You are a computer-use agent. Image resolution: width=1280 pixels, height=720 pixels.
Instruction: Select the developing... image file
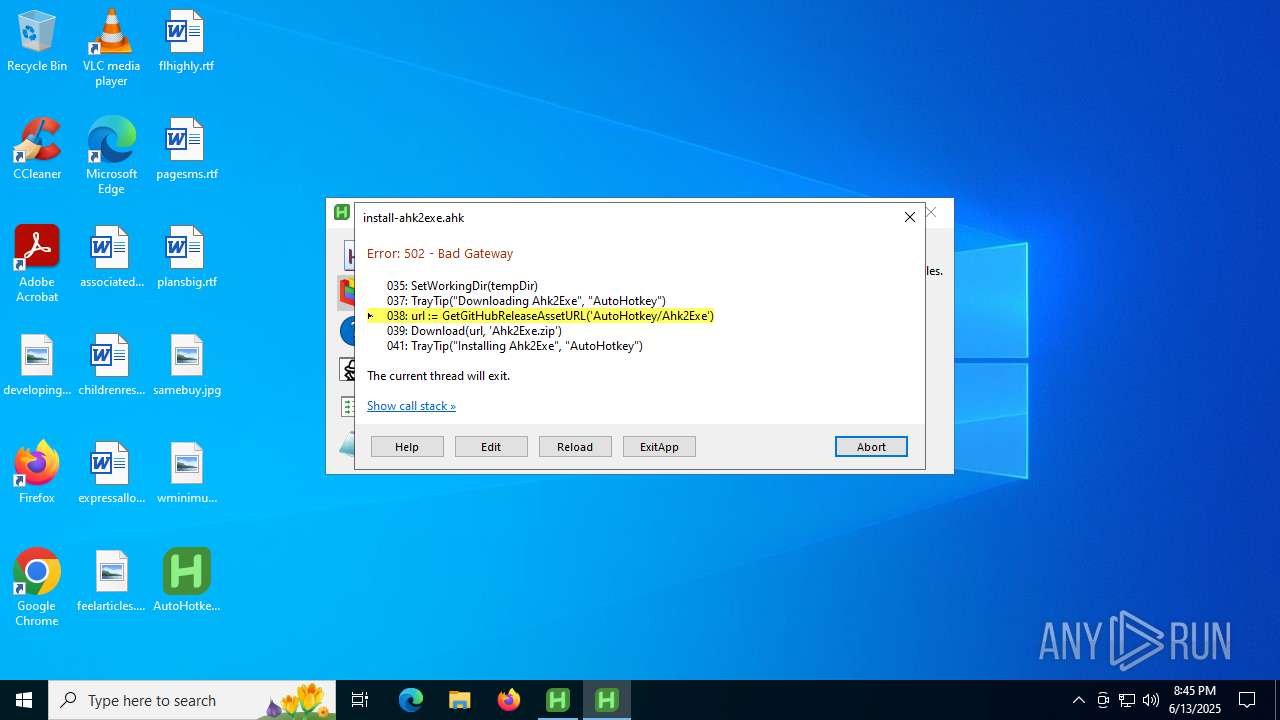point(37,366)
